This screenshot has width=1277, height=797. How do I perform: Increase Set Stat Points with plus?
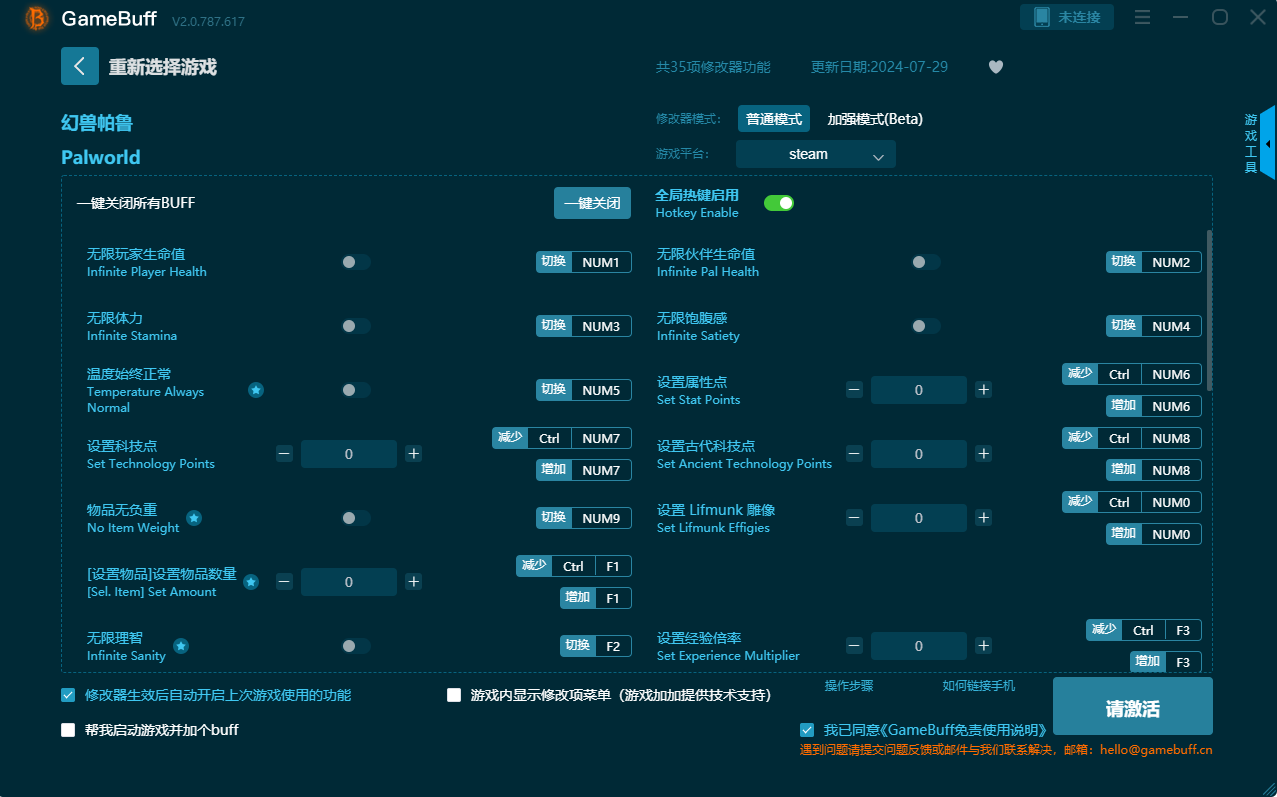(984, 390)
